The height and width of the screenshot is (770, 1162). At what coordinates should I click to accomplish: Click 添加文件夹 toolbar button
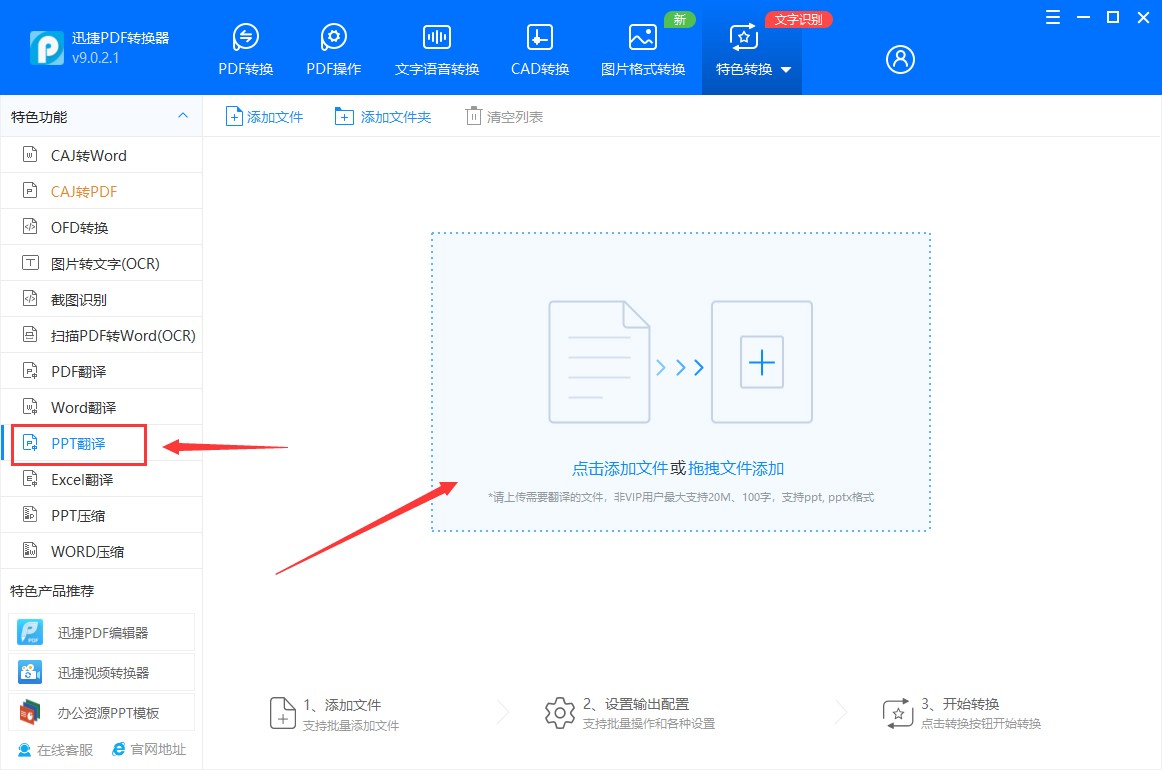(x=382, y=116)
